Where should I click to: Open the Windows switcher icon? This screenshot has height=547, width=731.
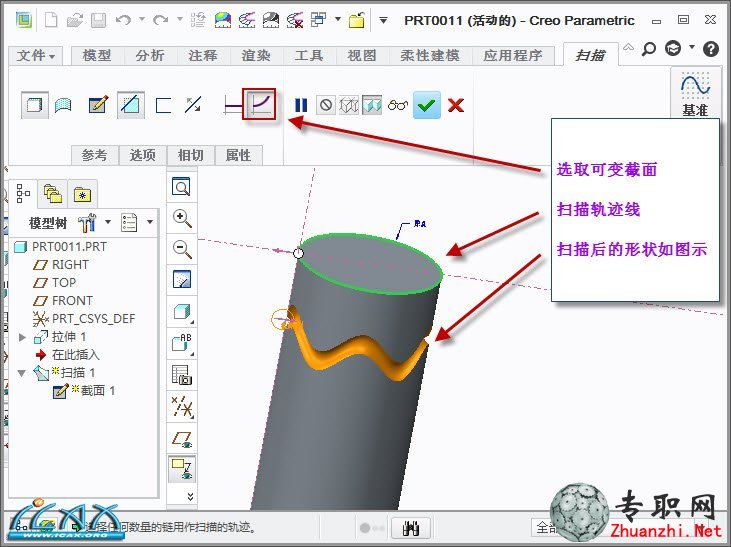[x=318, y=20]
